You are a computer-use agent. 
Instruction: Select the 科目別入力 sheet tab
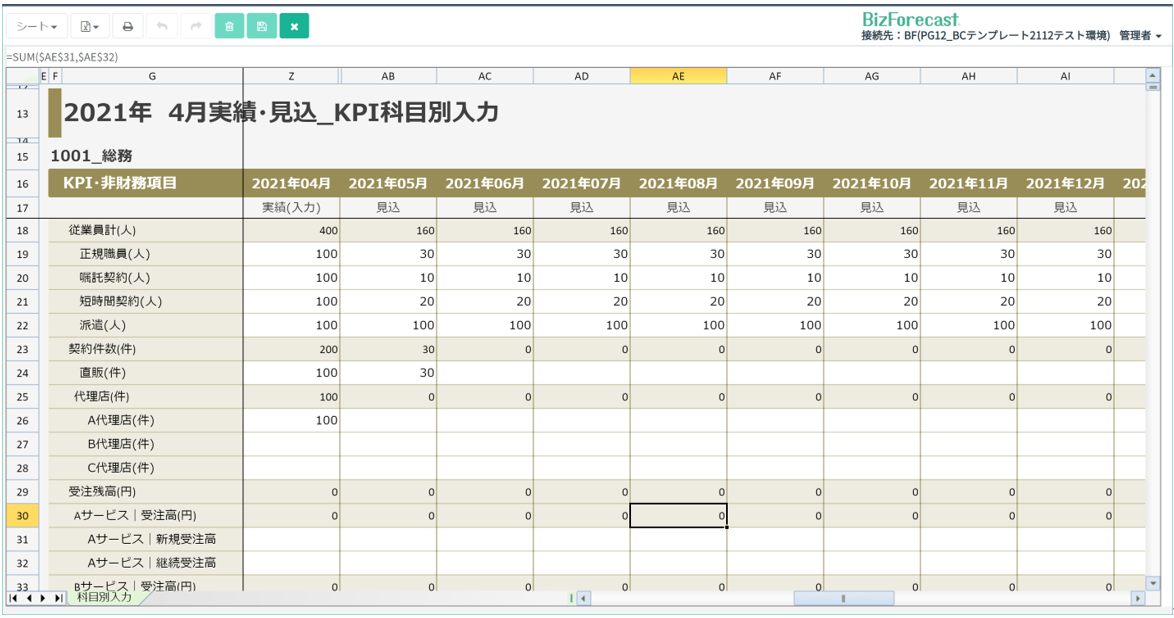(x=104, y=597)
